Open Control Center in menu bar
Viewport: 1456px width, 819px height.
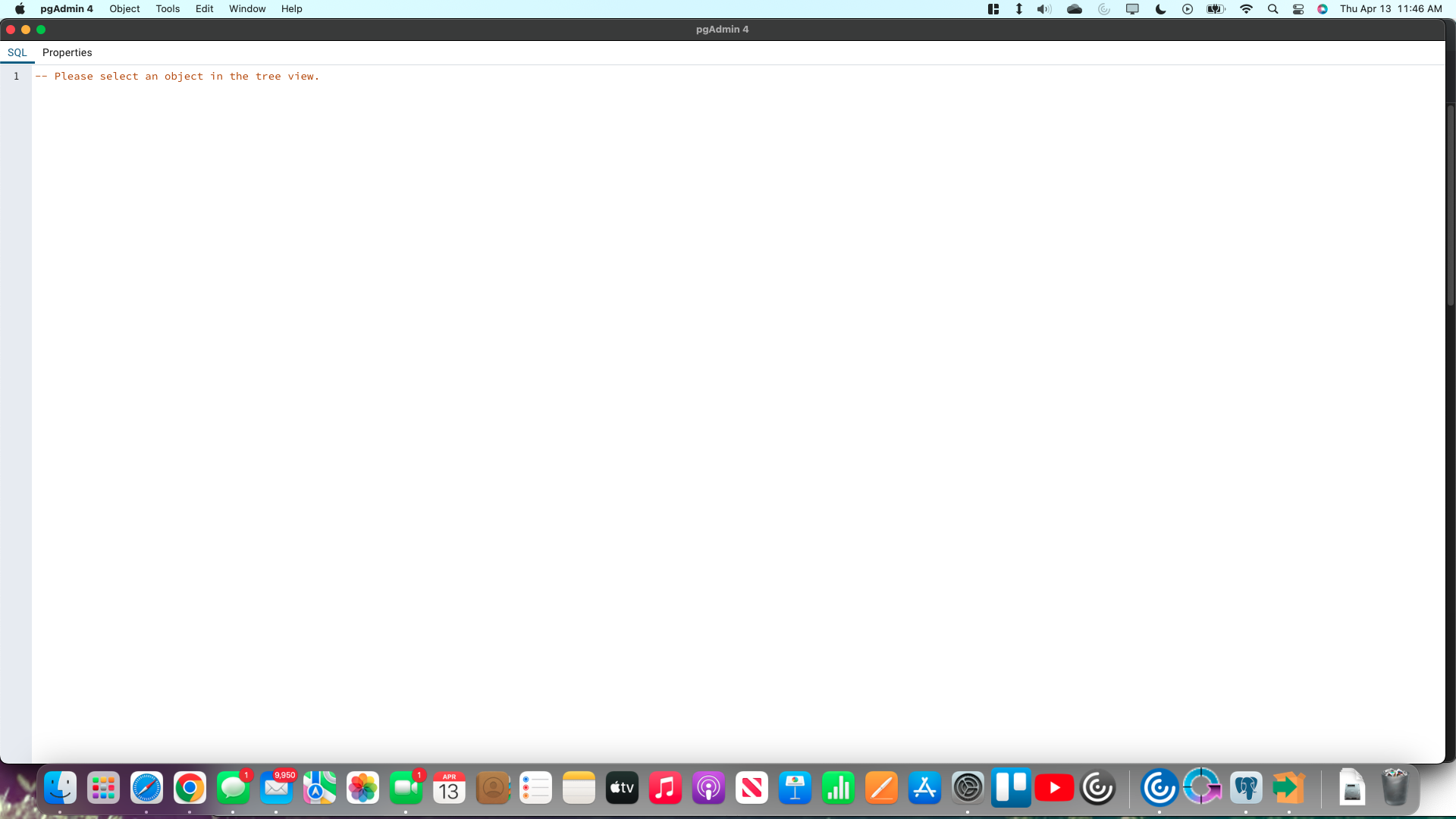1298,9
